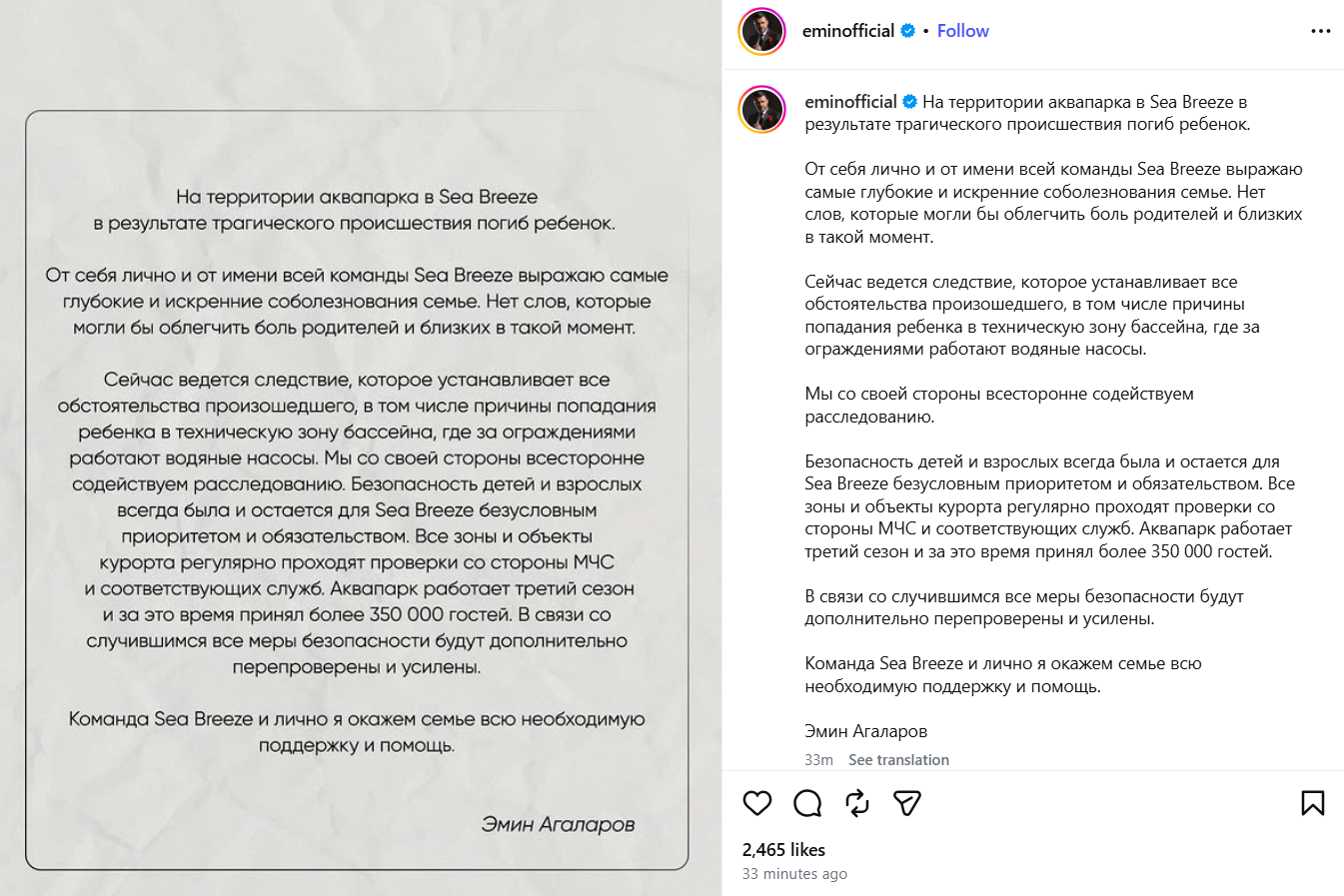Repost using the circular arrows icon
The height and width of the screenshot is (896, 1344).
point(857,803)
